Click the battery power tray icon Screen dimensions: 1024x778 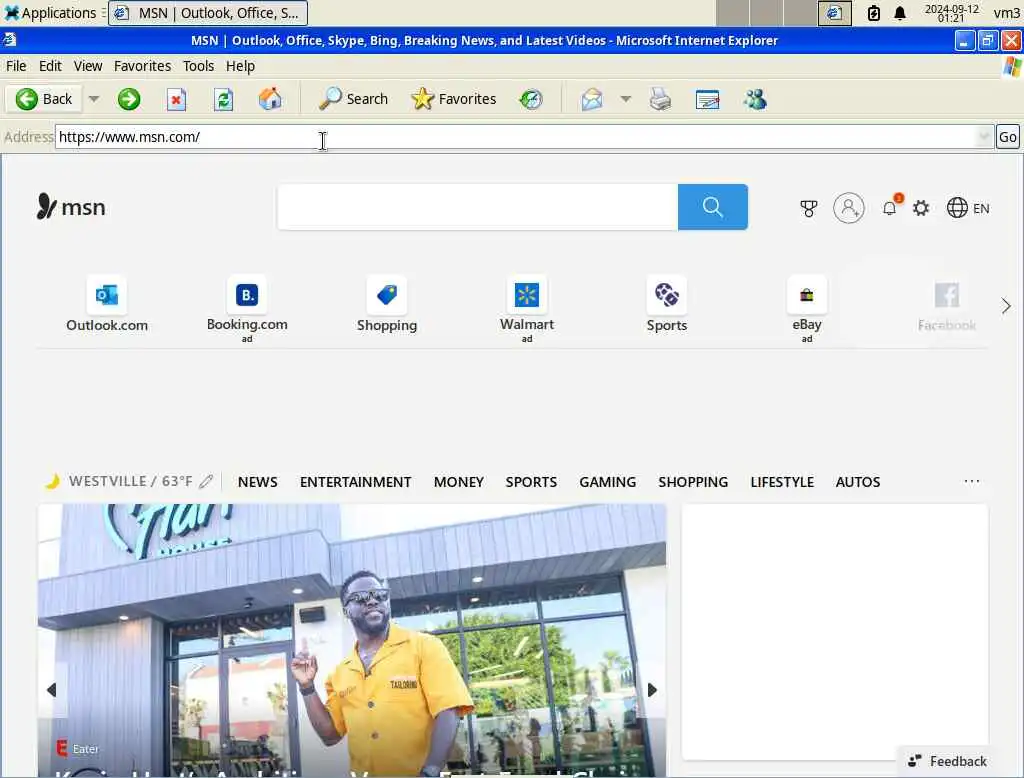[x=873, y=13]
